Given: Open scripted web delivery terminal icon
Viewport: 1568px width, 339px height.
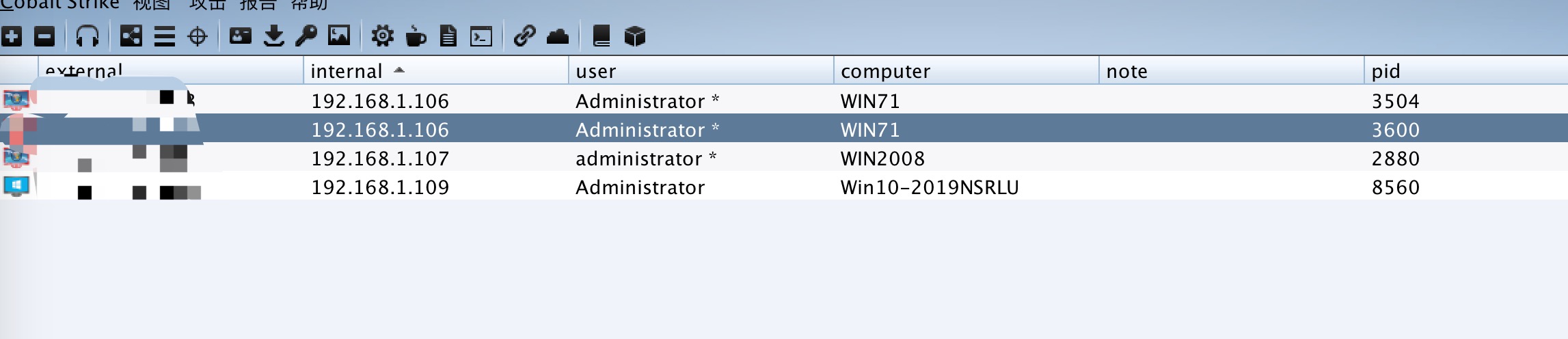Looking at the screenshot, I should (481, 36).
